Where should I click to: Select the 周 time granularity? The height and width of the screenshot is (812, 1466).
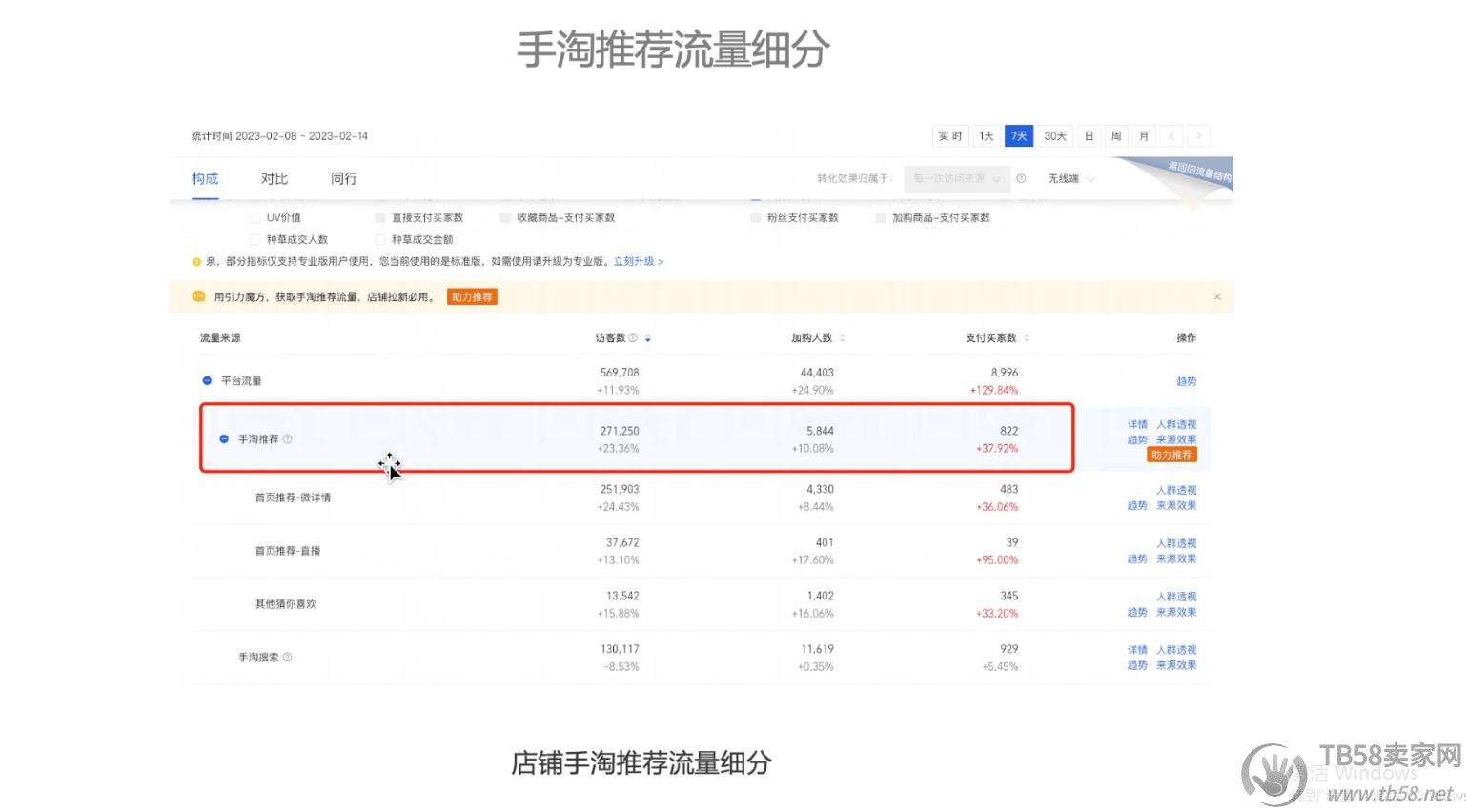click(1116, 136)
